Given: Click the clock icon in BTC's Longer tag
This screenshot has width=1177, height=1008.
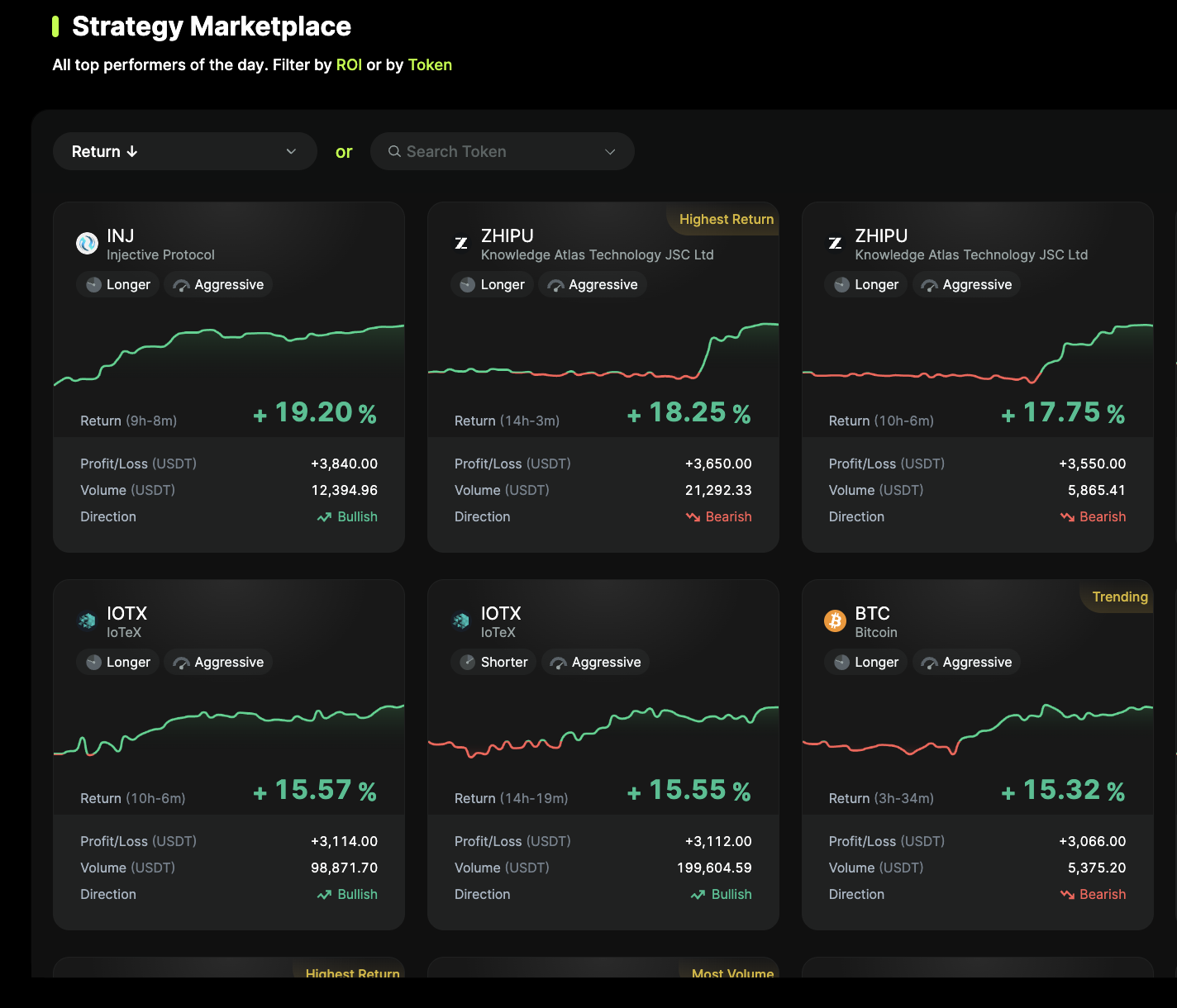Looking at the screenshot, I should [x=841, y=663].
